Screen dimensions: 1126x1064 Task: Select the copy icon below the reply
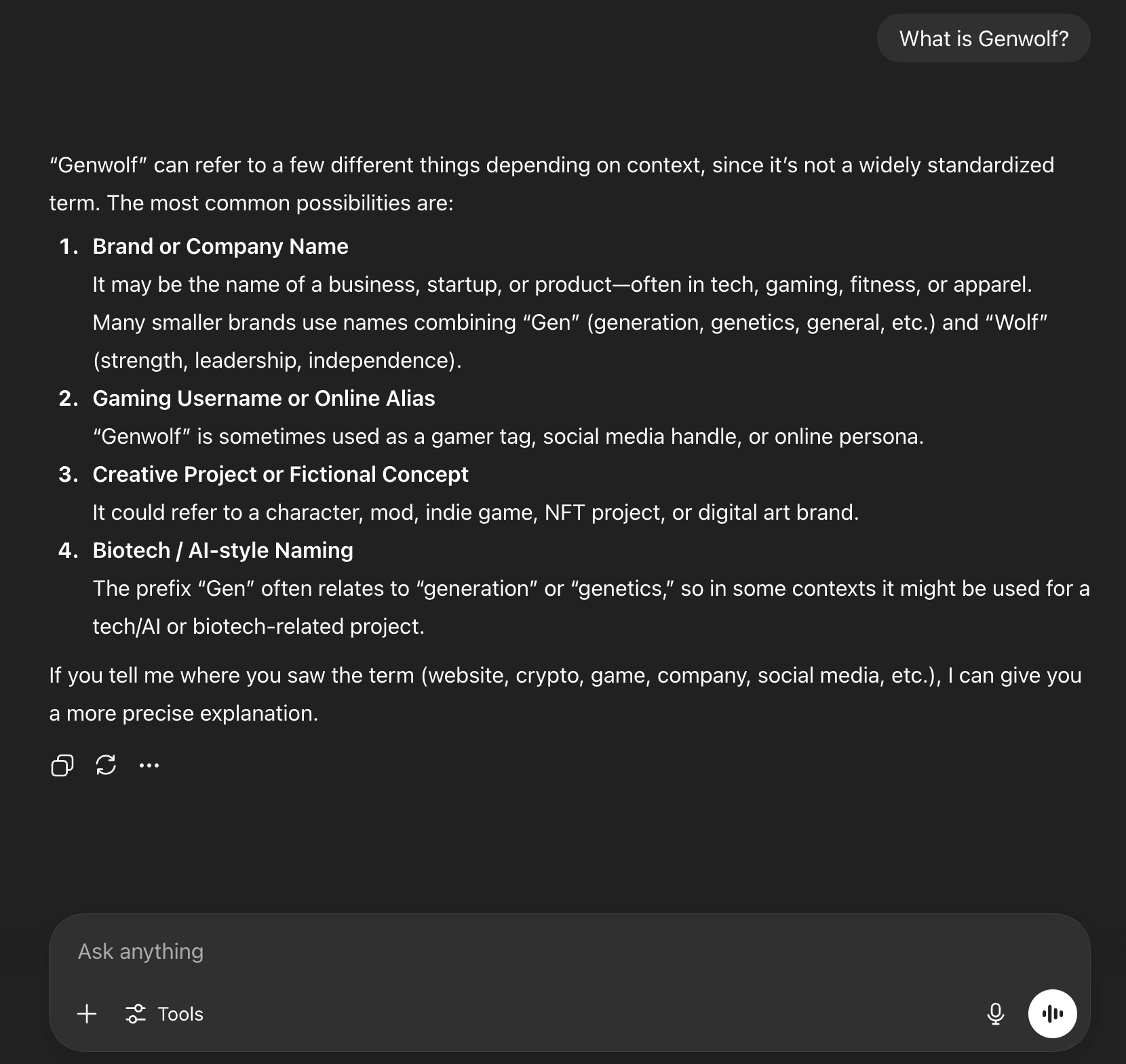click(x=61, y=765)
